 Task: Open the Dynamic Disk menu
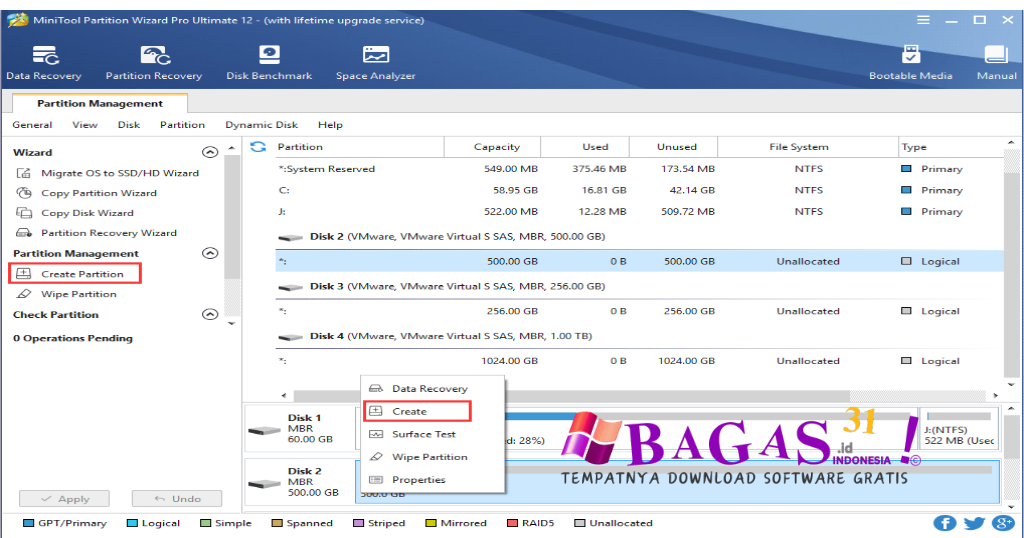coord(261,125)
